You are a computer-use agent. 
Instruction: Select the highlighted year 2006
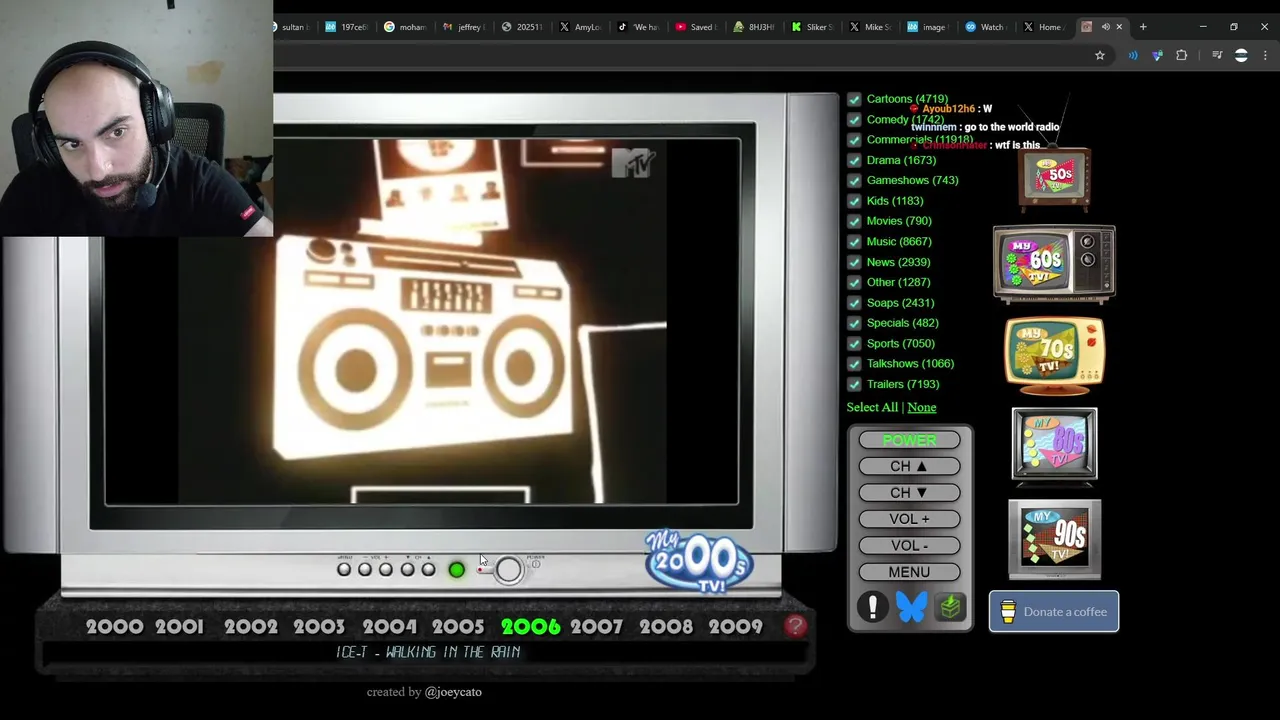[x=531, y=627]
